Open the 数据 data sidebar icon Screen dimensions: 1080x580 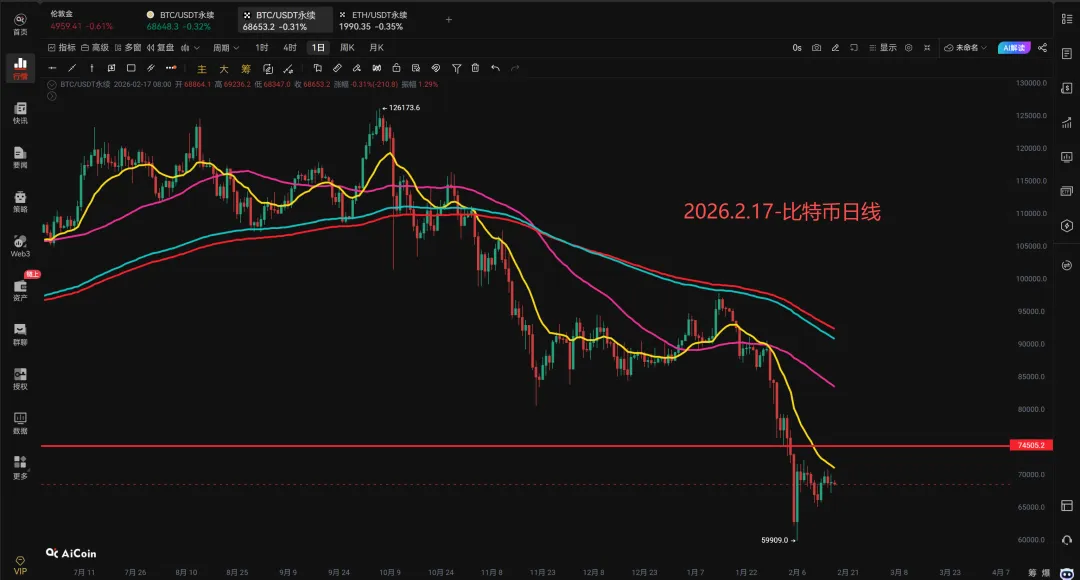click(x=20, y=423)
